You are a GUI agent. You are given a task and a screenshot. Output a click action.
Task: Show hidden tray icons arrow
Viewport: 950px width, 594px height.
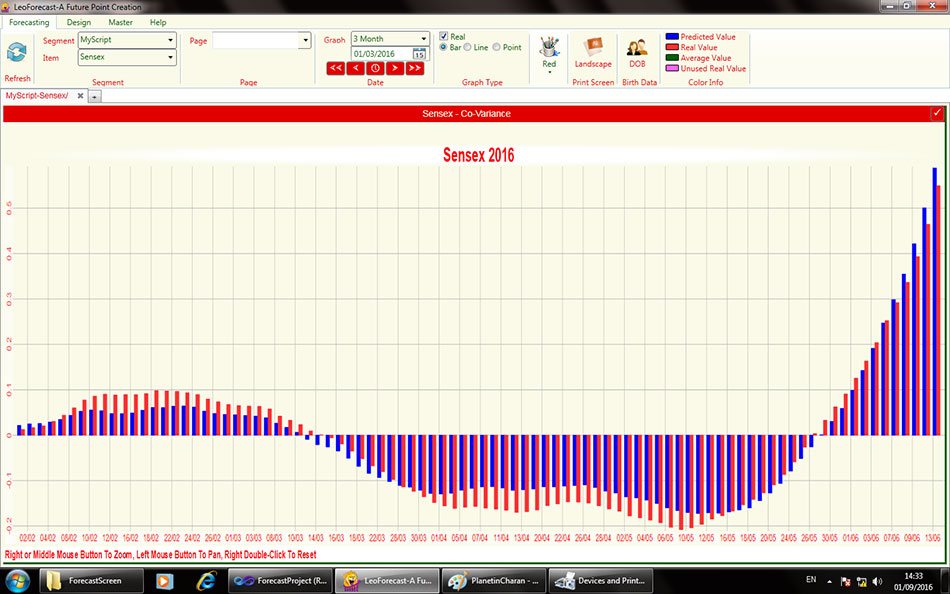pos(829,581)
